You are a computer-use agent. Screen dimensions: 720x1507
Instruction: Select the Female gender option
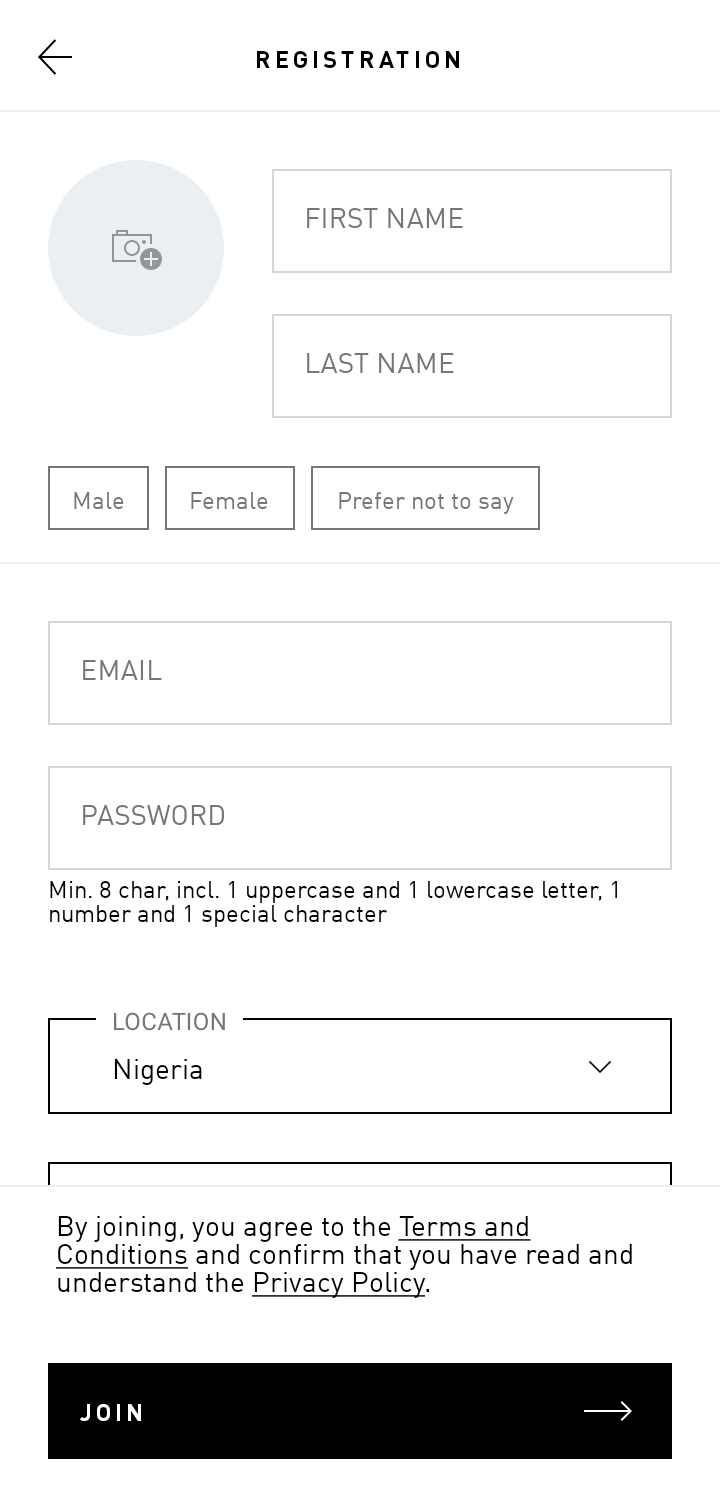(x=230, y=498)
